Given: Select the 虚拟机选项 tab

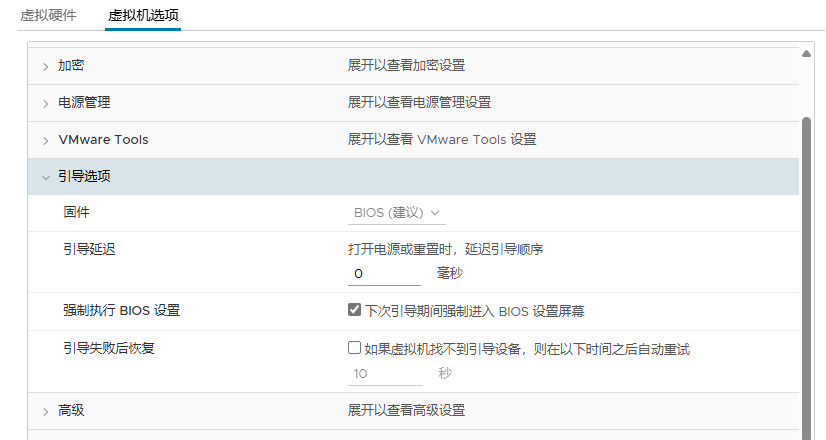Looking at the screenshot, I should pyautogui.click(x=143, y=16).
